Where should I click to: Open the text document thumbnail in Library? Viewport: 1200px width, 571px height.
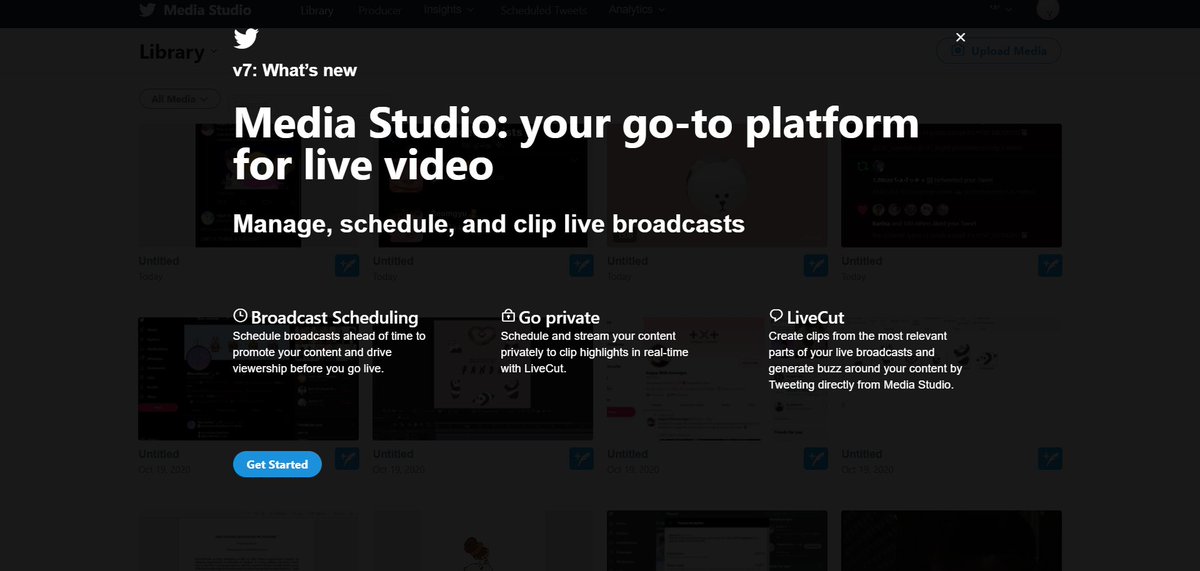pos(248,541)
